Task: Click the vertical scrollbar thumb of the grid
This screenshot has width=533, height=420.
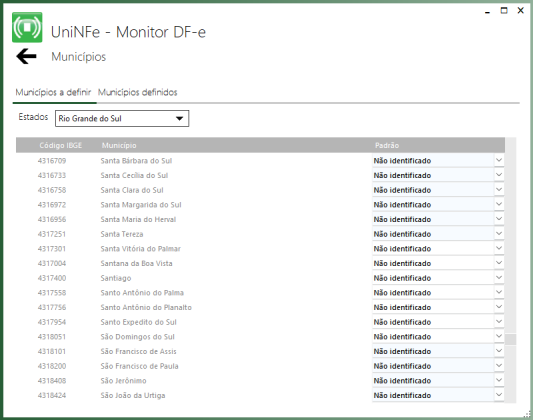Action: point(511,339)
